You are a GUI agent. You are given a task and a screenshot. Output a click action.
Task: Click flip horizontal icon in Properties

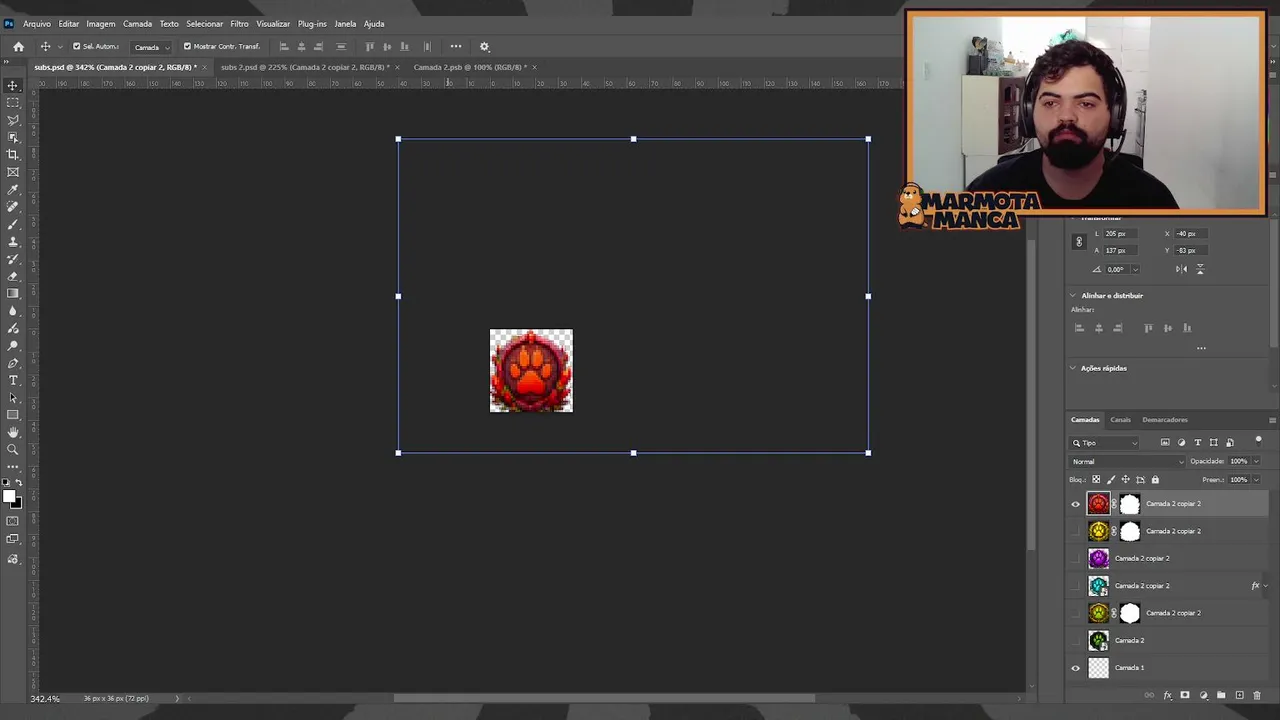(1182, 269)
